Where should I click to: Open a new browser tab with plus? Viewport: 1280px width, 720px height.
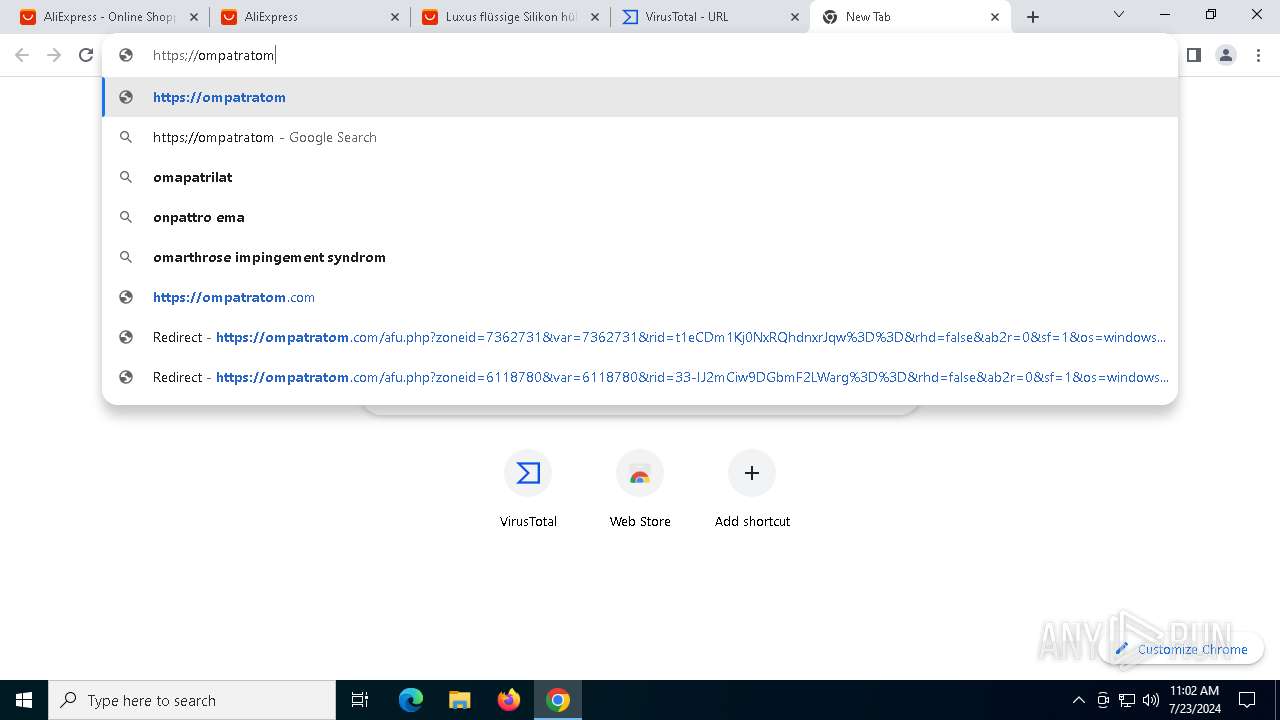coord(1033,17)
